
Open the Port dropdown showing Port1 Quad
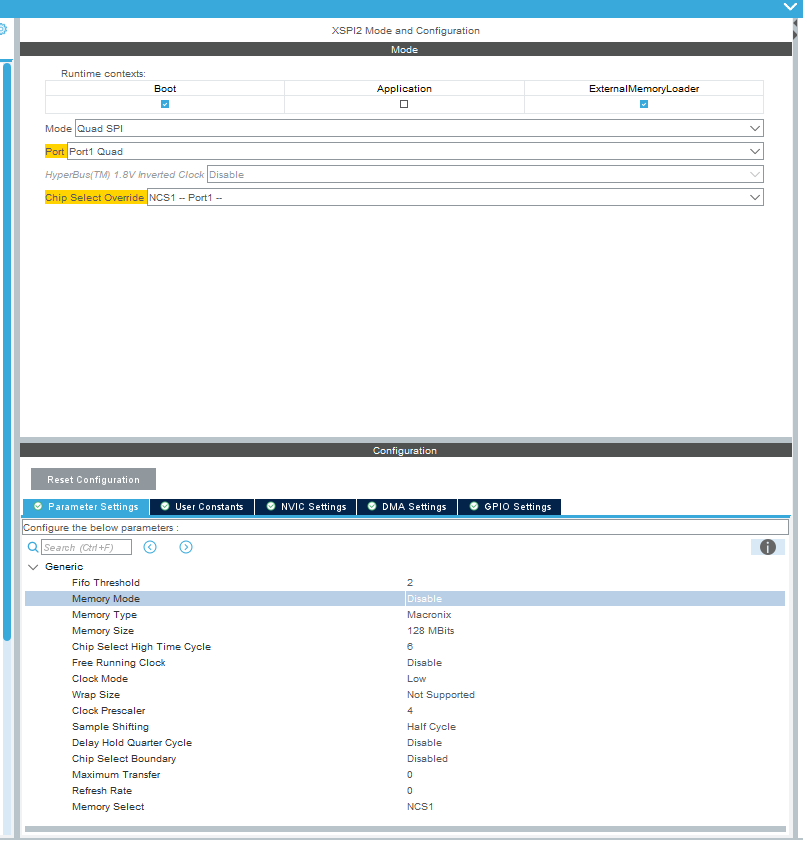pyautogui.click(x=415, y=151)
